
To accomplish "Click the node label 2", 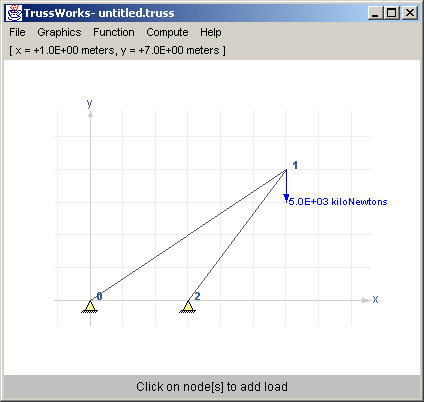I will (197, 296).
